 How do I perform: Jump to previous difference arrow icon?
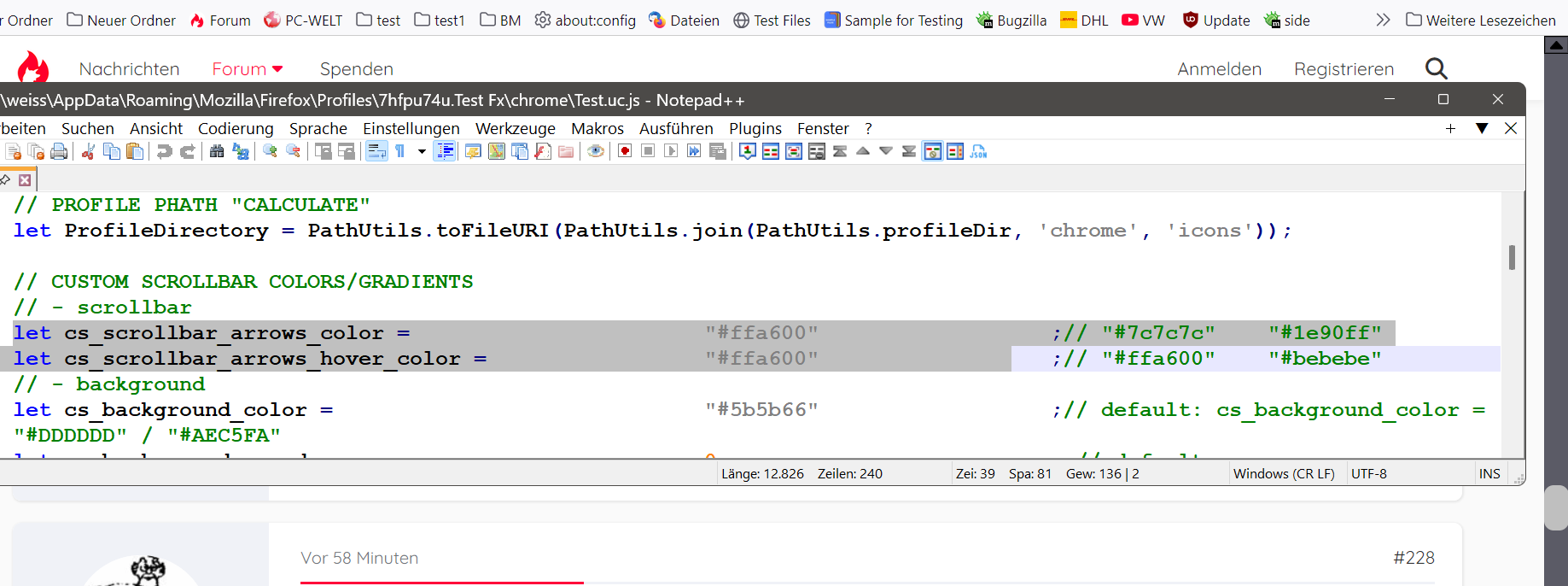863,151
